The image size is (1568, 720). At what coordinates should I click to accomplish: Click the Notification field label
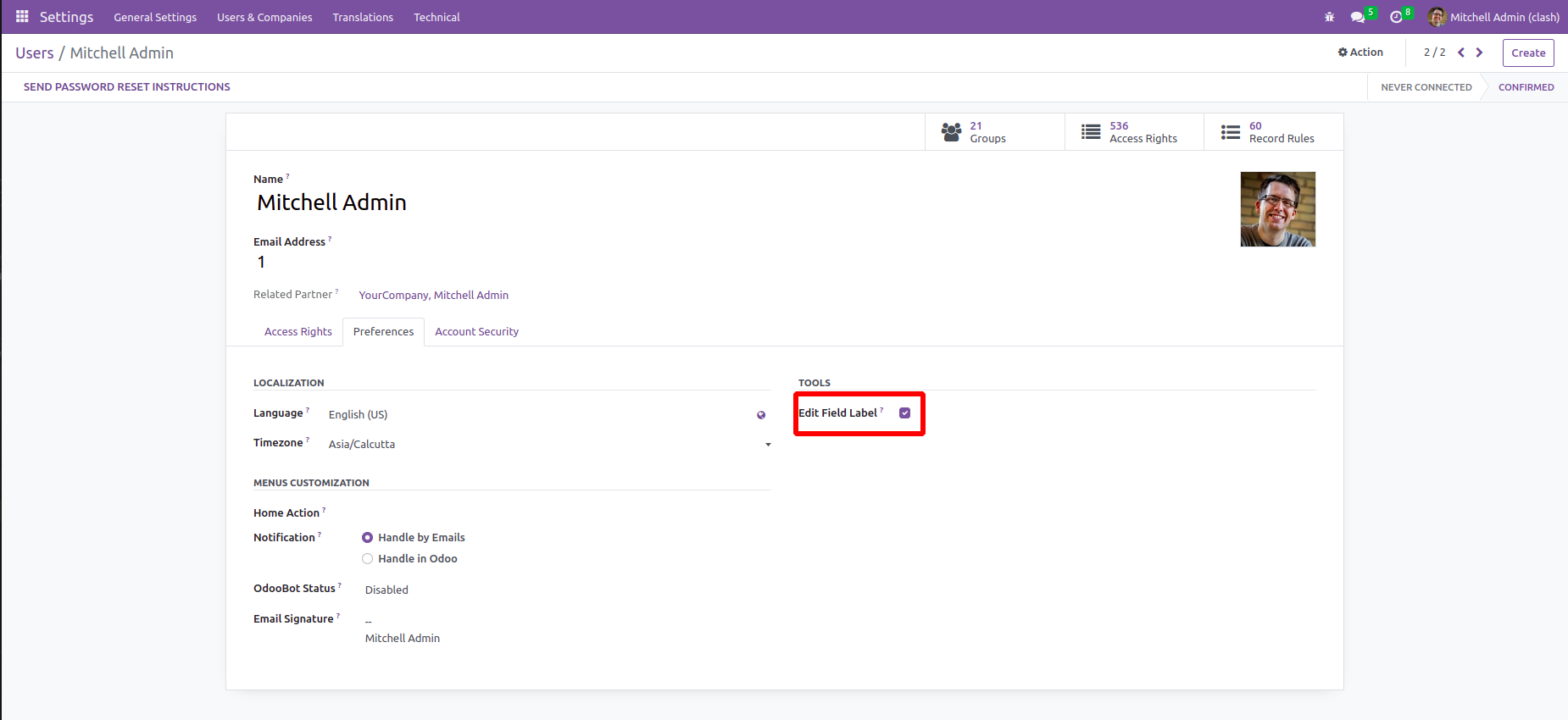coord(284,538)
